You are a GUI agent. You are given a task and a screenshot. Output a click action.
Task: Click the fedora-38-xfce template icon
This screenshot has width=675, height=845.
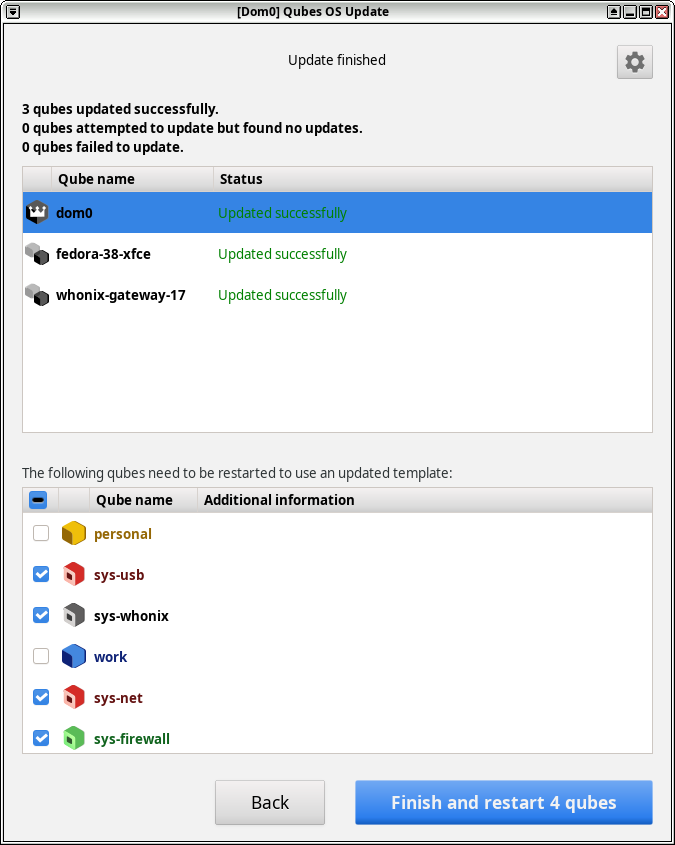point(37,254)
